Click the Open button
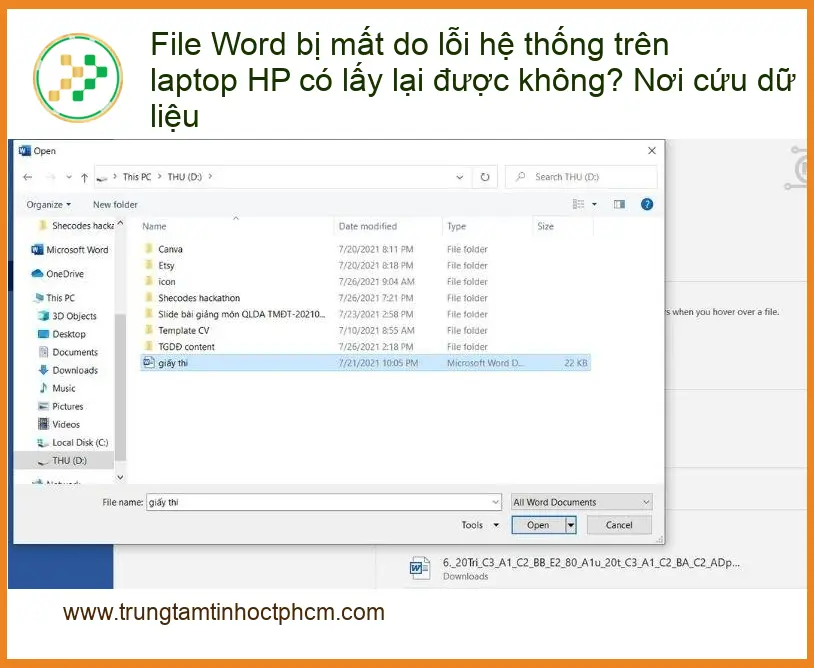The height and width of the screenshot is (668, 814). tap(538, 525)
